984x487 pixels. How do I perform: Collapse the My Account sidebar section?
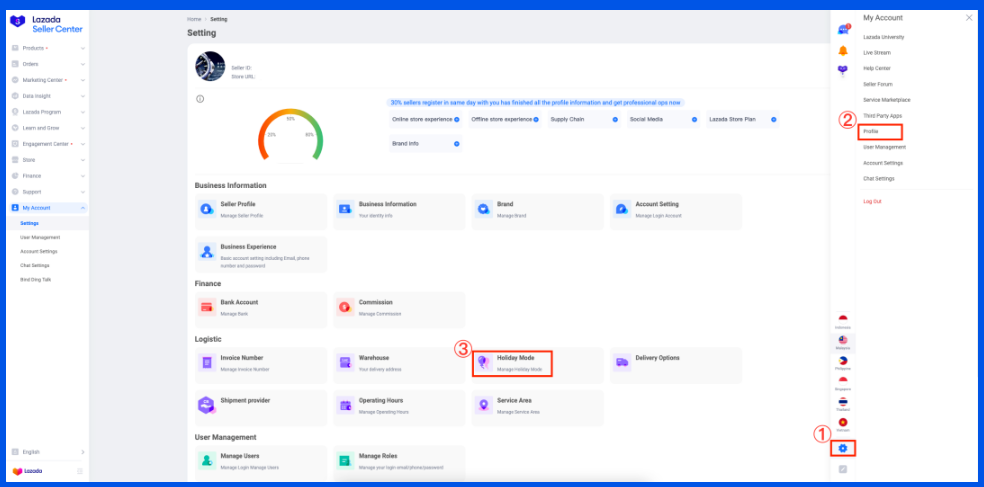click(82, 207)
